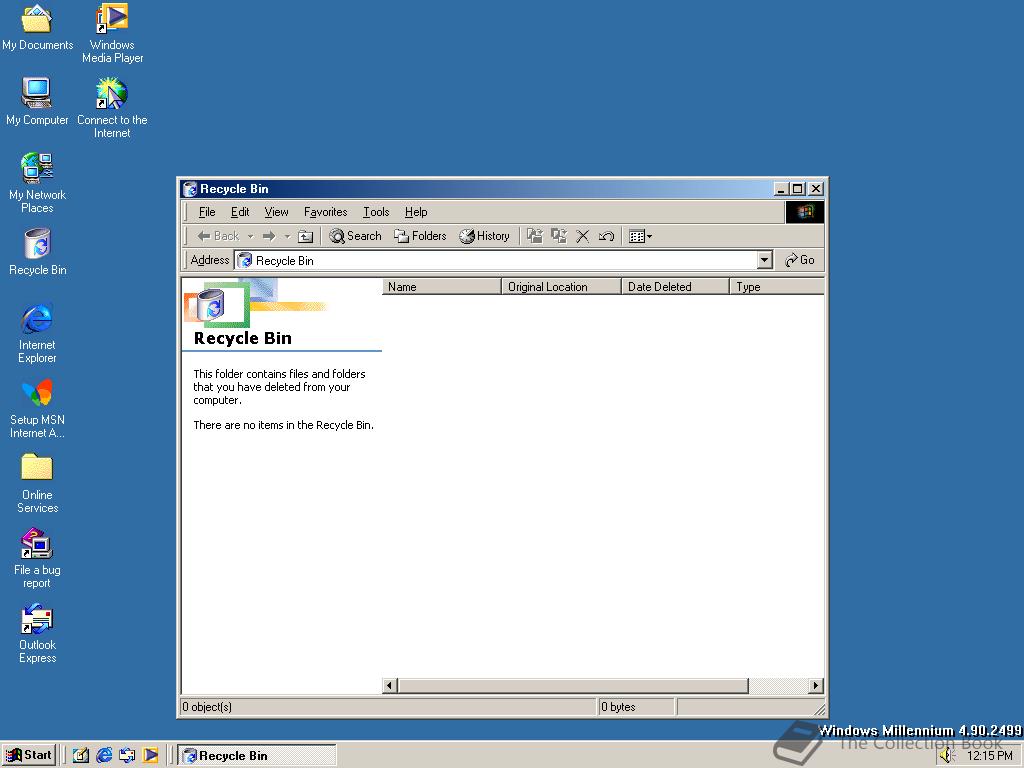Viewport: 1024px width, 768px height.
Task: Click the volume tray icon
Action: (948, 756)
